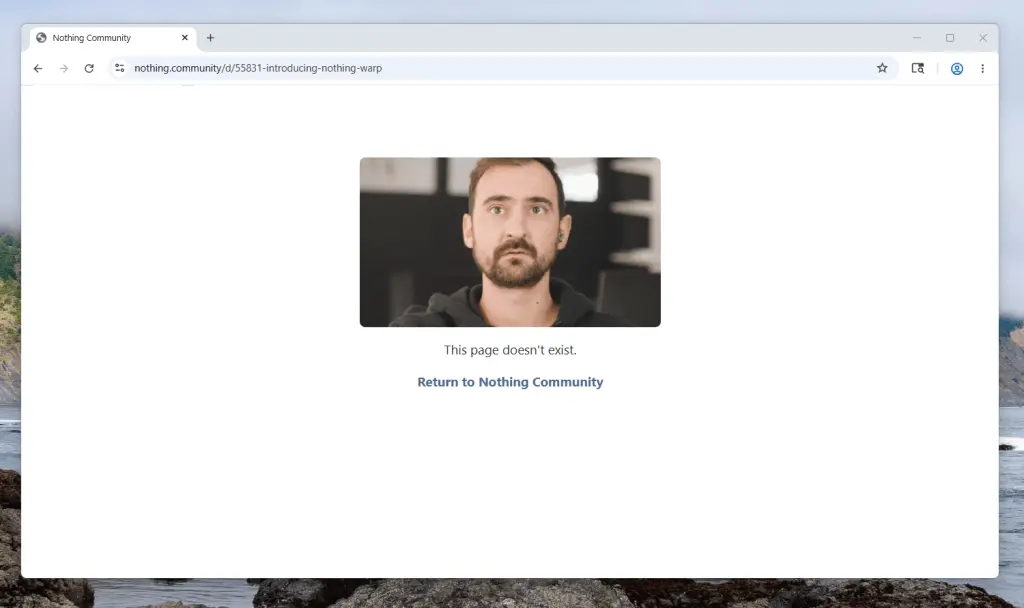Maximize the Chrome window
The image size is (1024, 608).
click(x=950, y=38)
